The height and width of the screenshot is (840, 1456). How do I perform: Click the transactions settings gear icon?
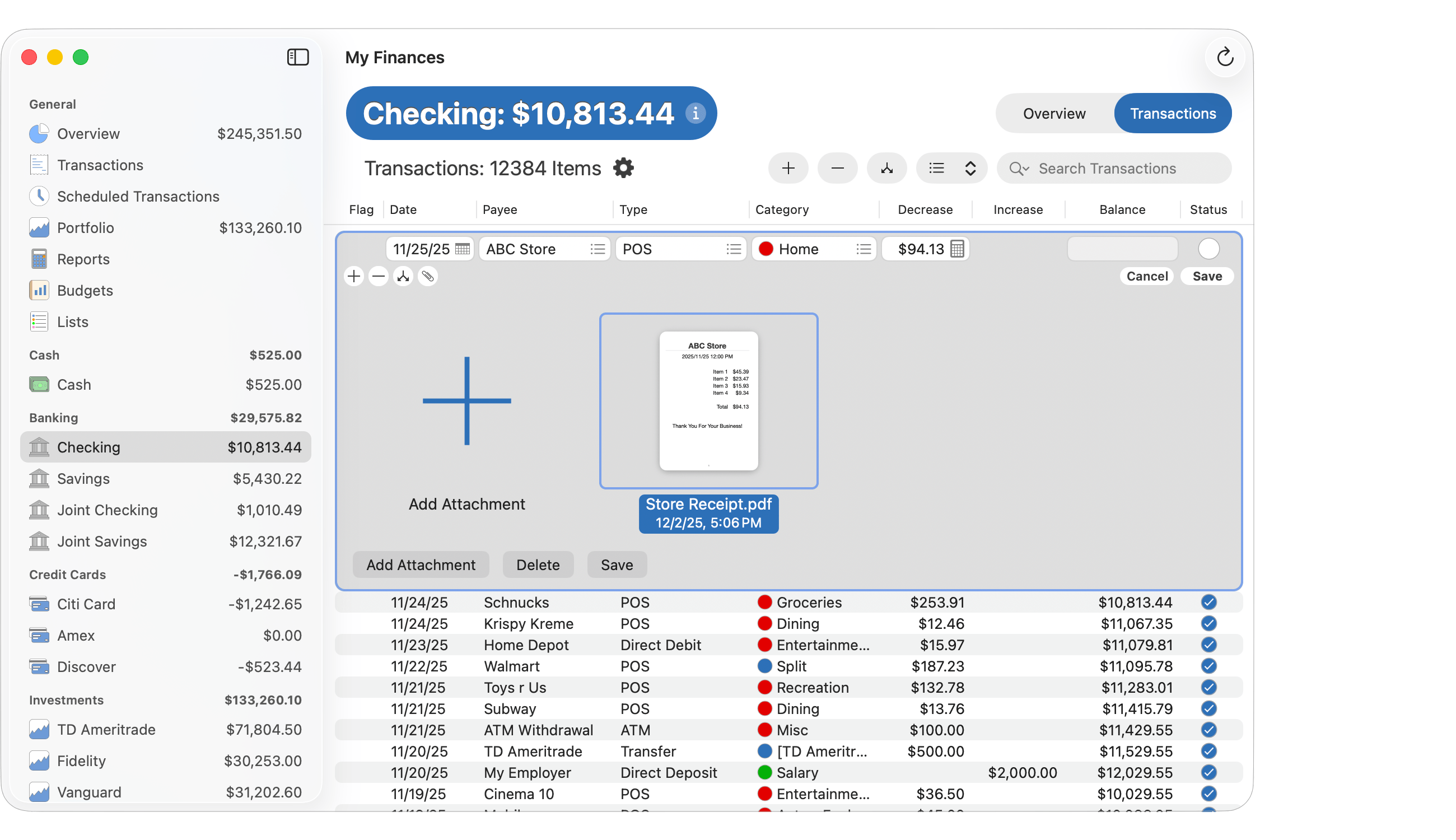click(623, 169)
